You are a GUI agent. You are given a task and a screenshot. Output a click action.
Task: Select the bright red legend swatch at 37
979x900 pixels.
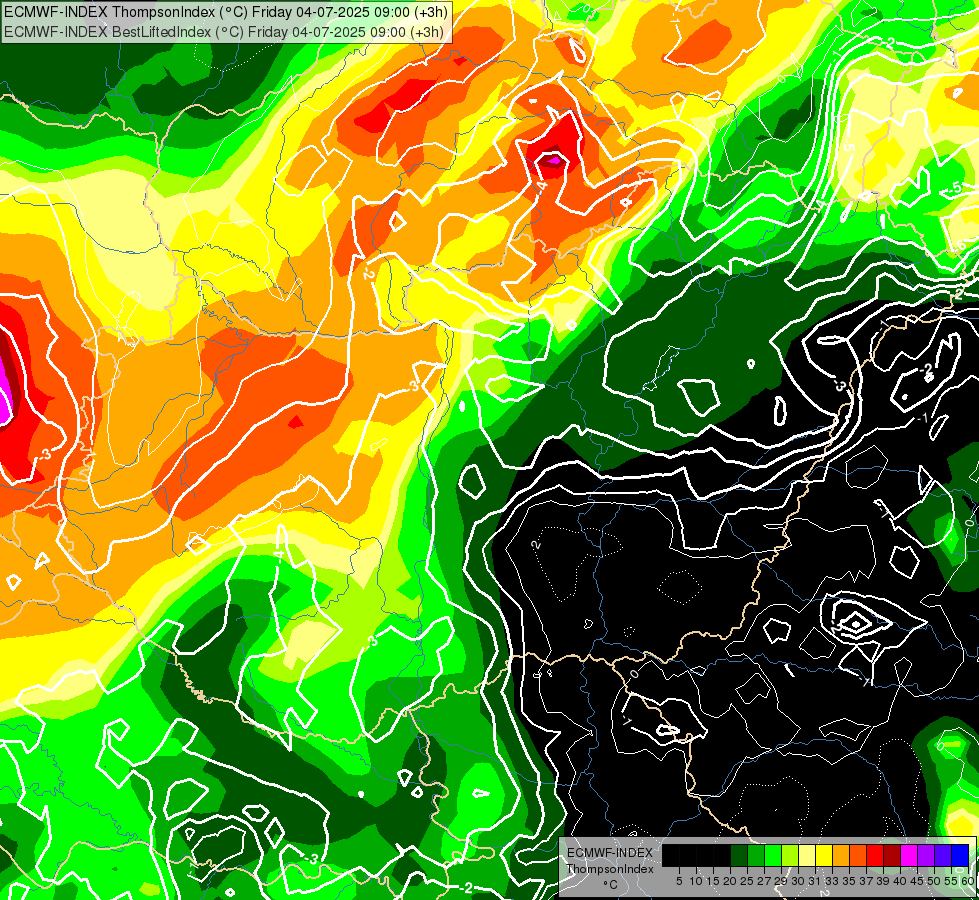(875, 855)
